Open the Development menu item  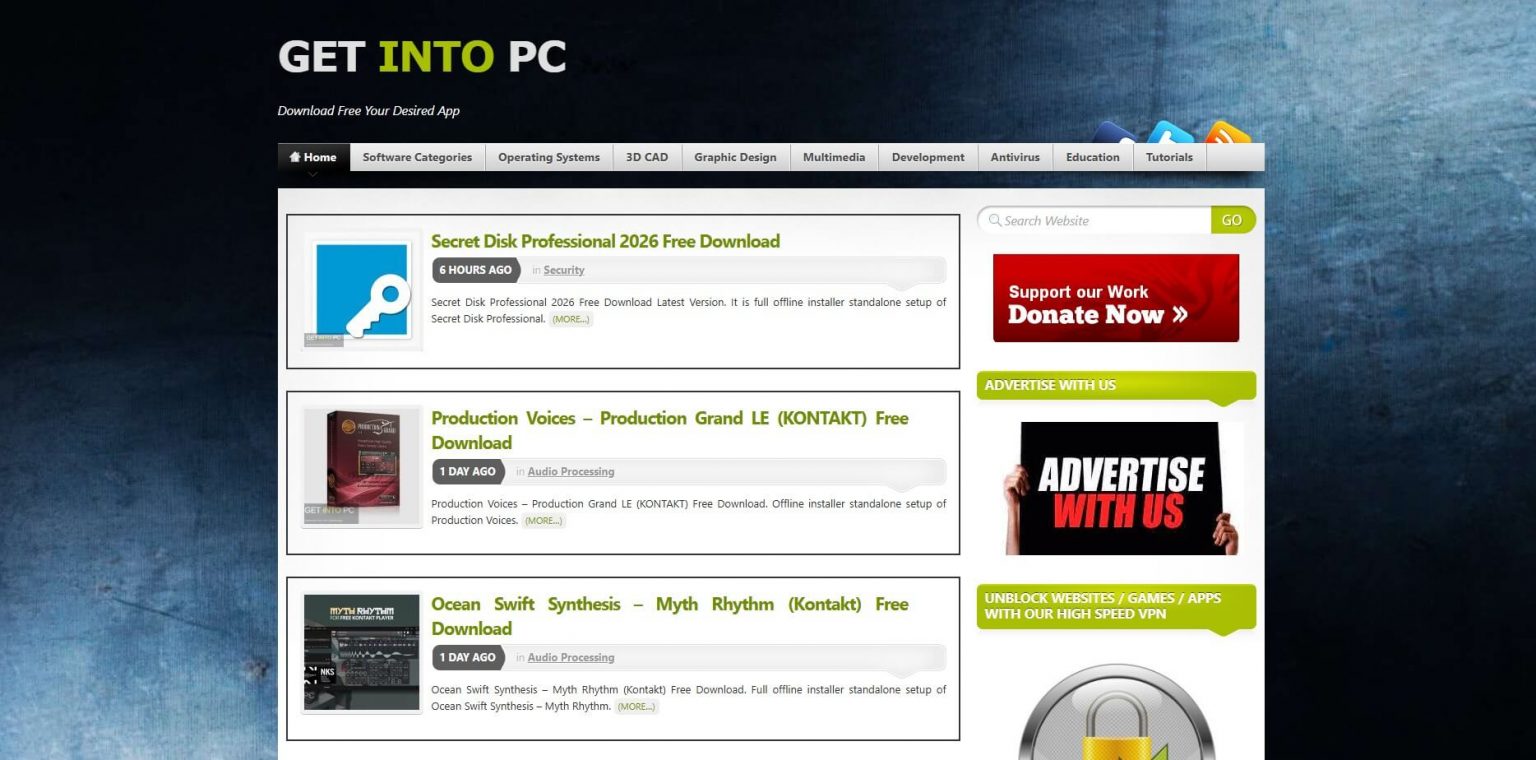[x=928, y=157]
